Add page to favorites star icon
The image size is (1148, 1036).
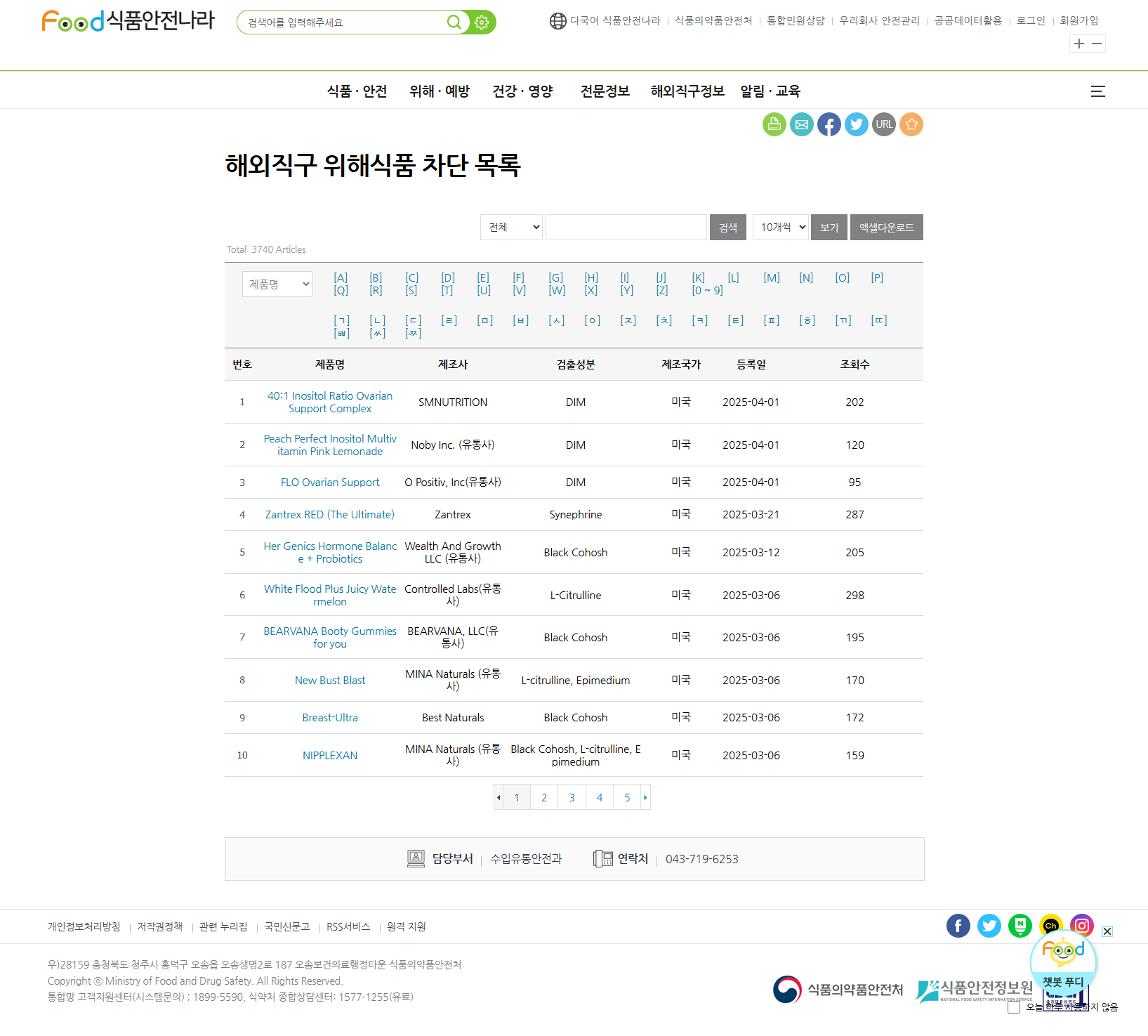911,124
